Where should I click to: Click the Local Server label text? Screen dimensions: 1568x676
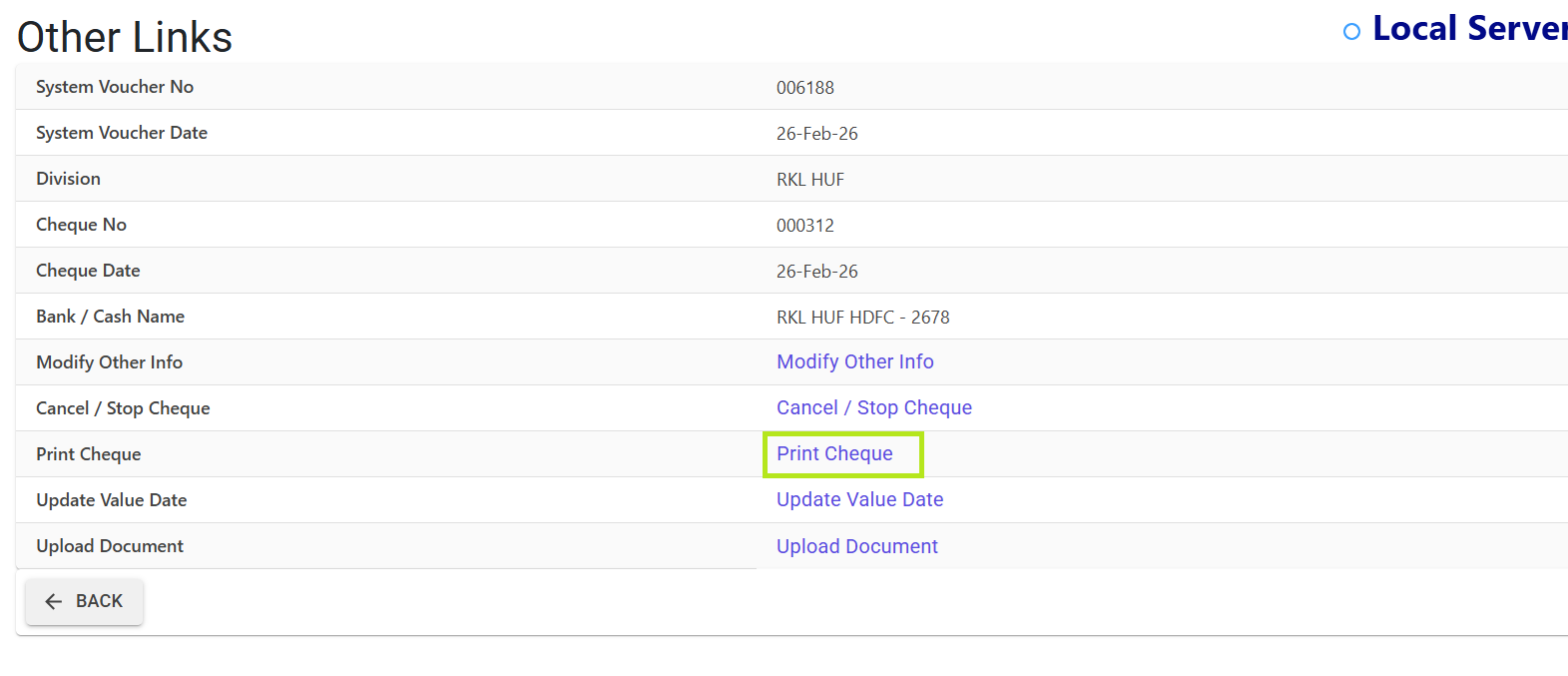(x=1470, y=28)
